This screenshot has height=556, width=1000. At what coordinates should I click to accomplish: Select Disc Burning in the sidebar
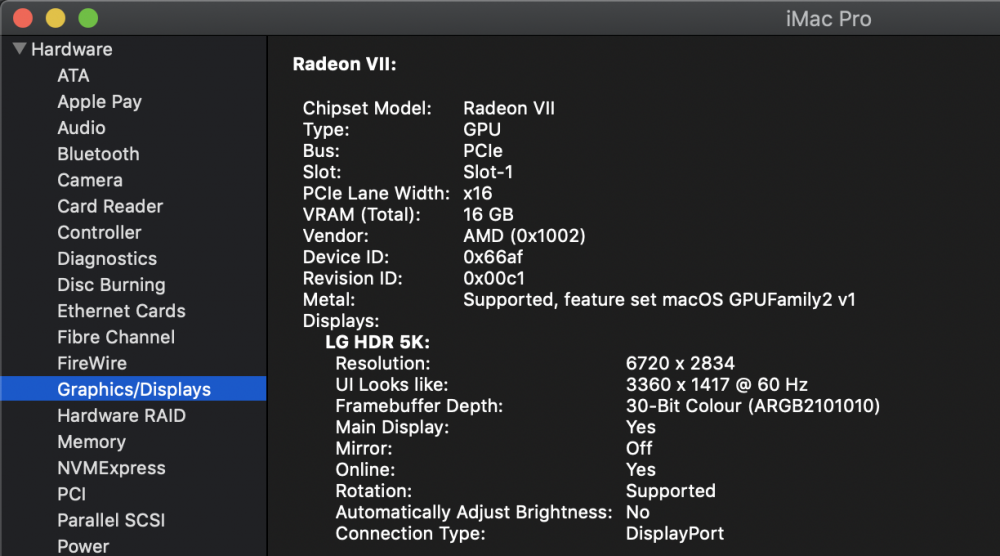(x=112, y=285)
